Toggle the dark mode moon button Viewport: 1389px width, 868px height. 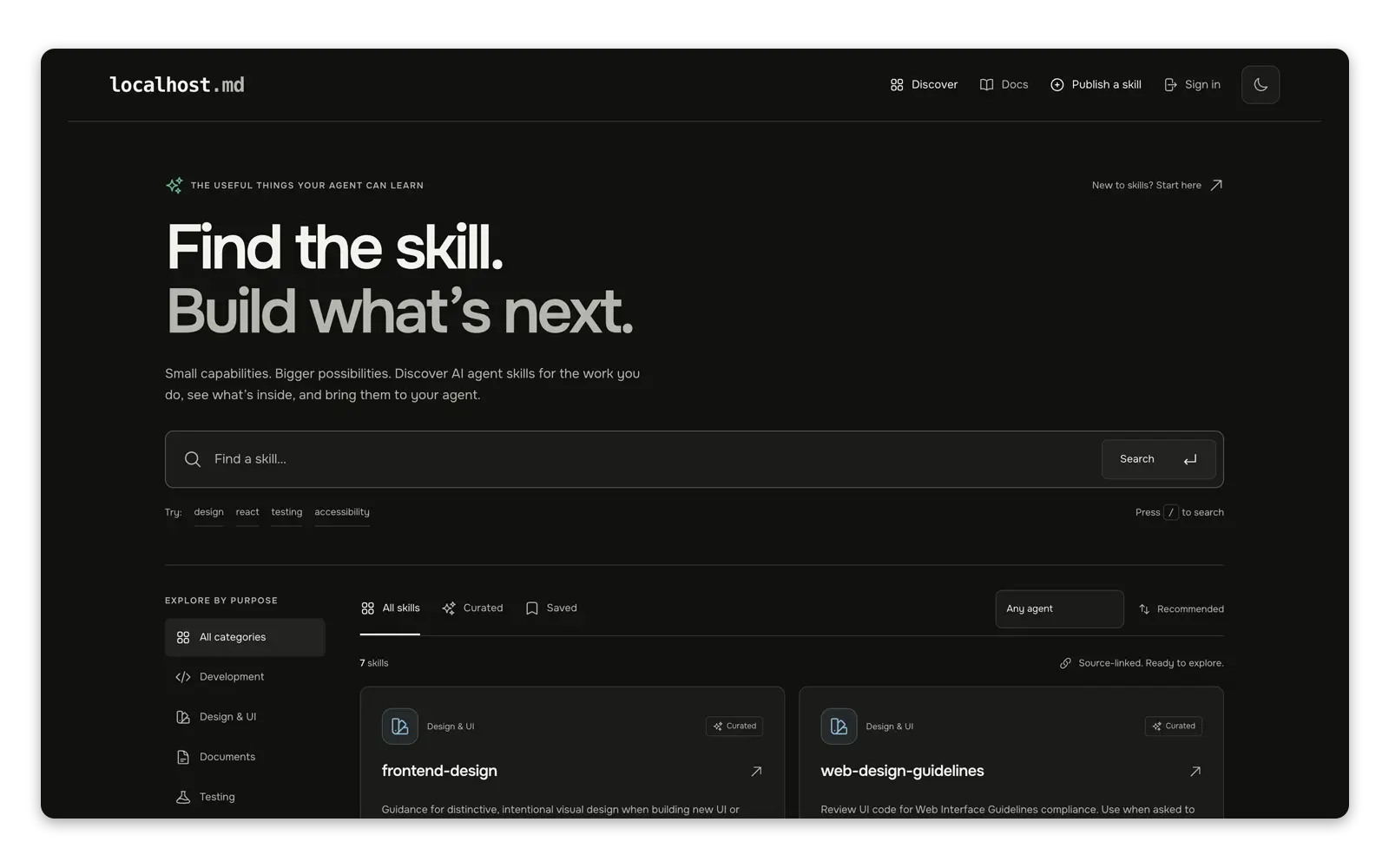pyautogui.click(x=1260, y=85)
